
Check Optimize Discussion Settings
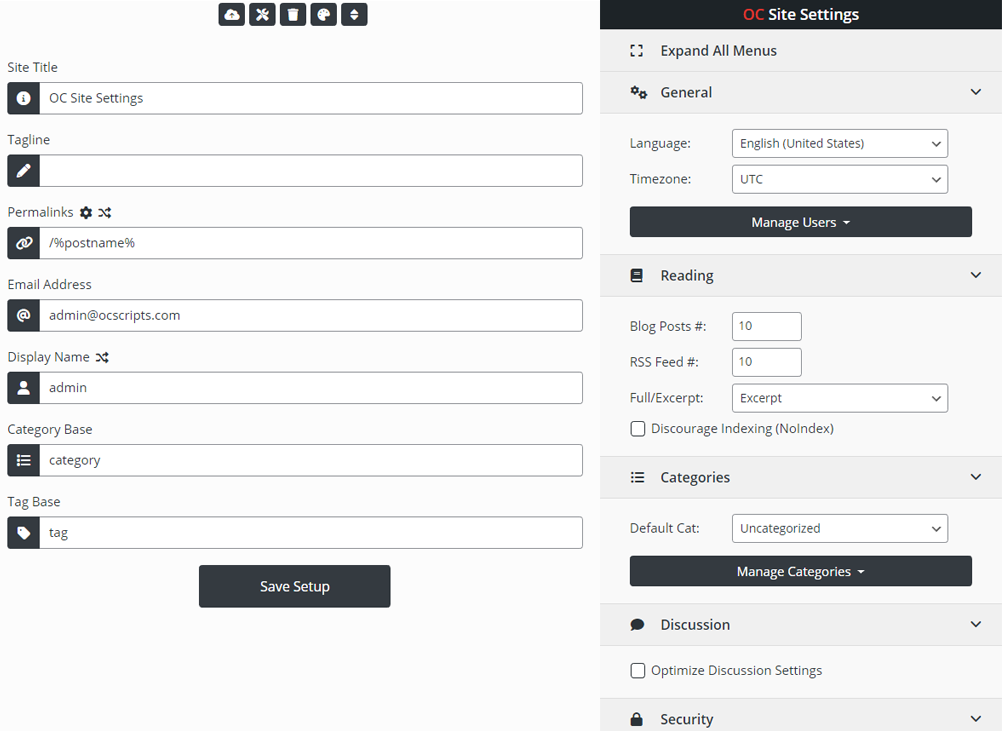click(x=638, y=670)
